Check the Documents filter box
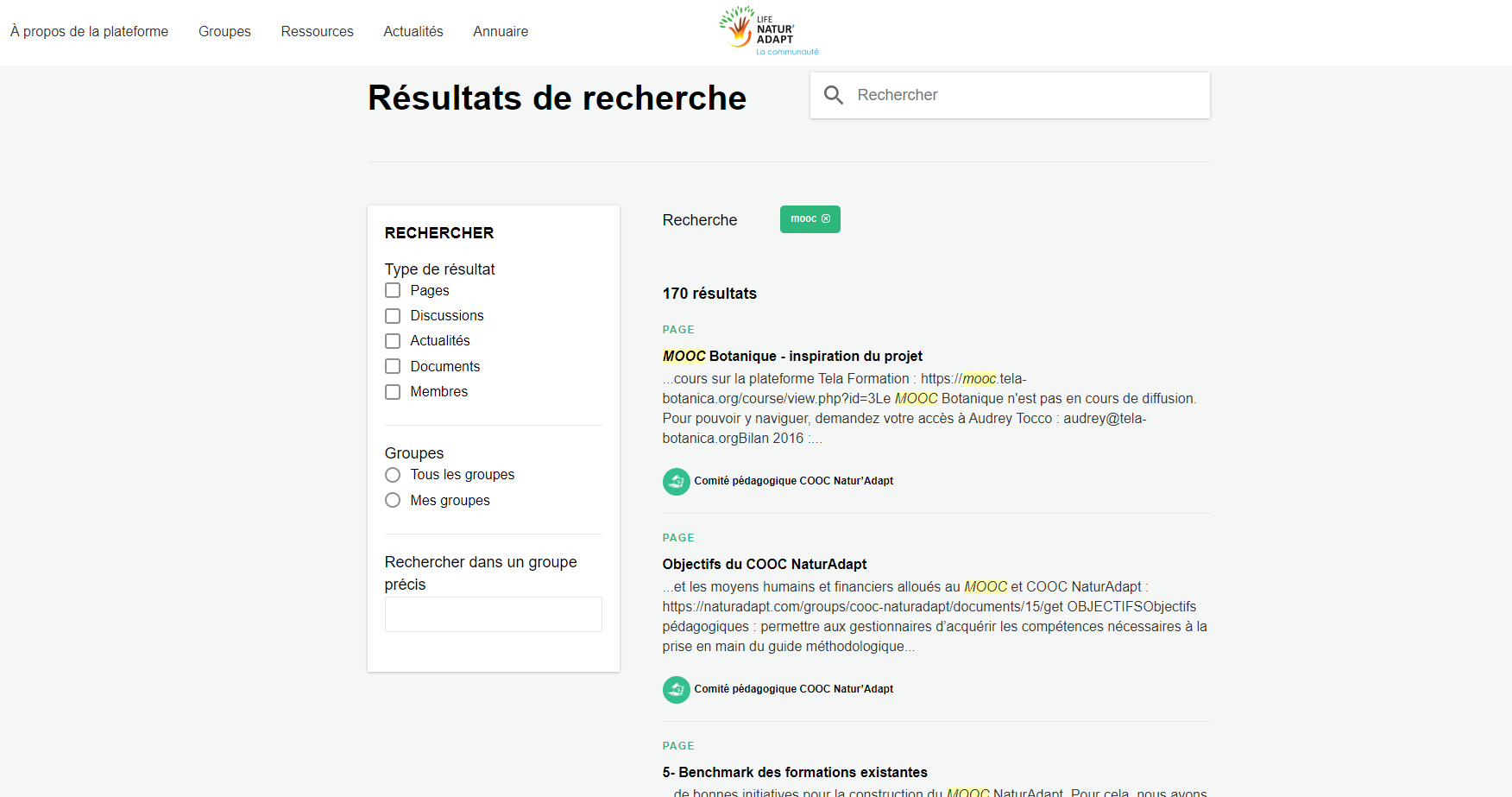This screenshot has height=797, width=1512. coord(393,366)
